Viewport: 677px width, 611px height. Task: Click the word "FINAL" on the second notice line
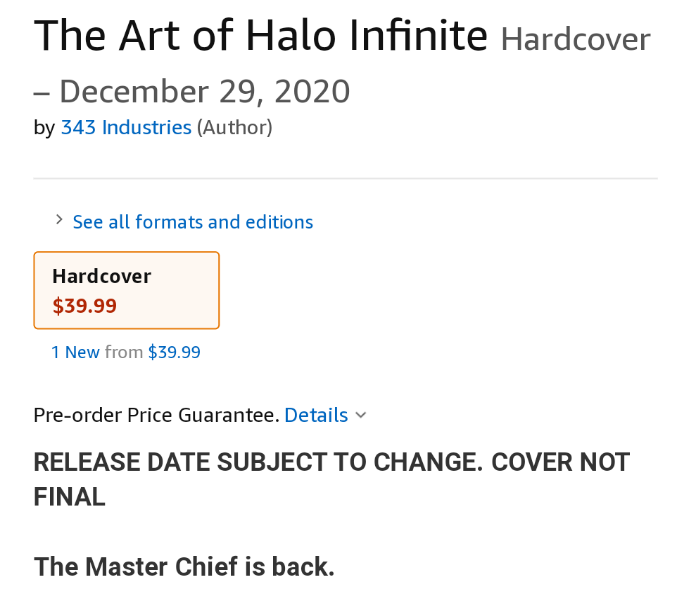70,497
